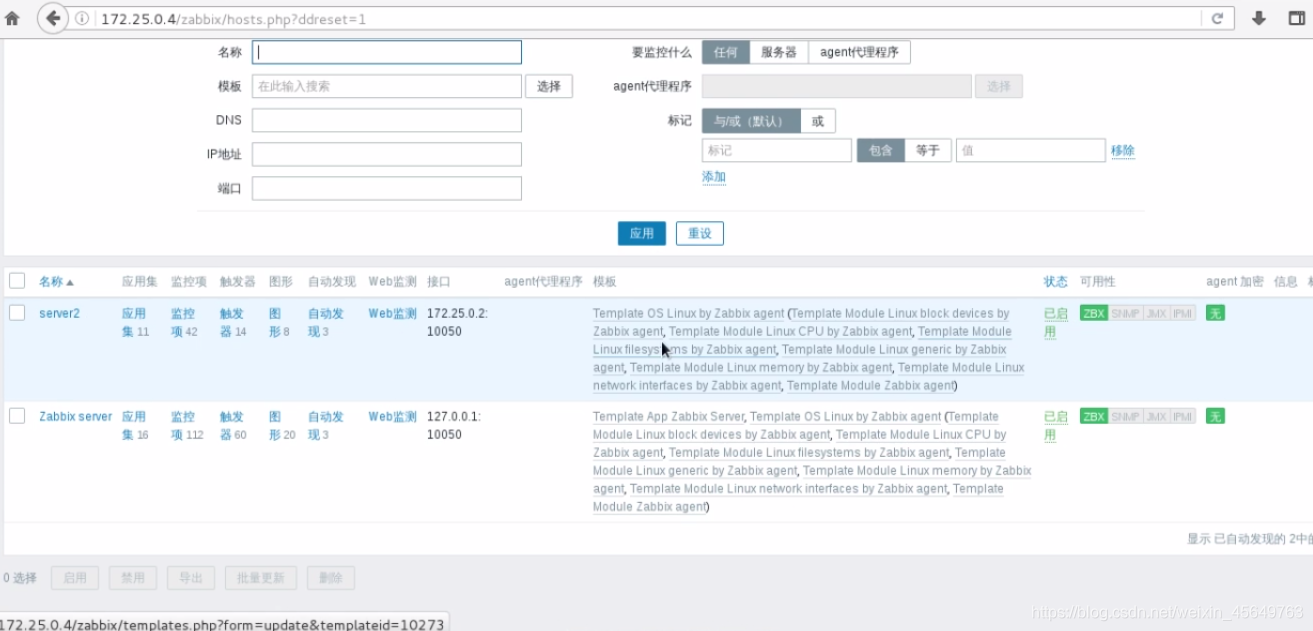The width and height of the screenshot is (1313, 631).
Task: Open Web监测 for server2
Action: [392, 314]
